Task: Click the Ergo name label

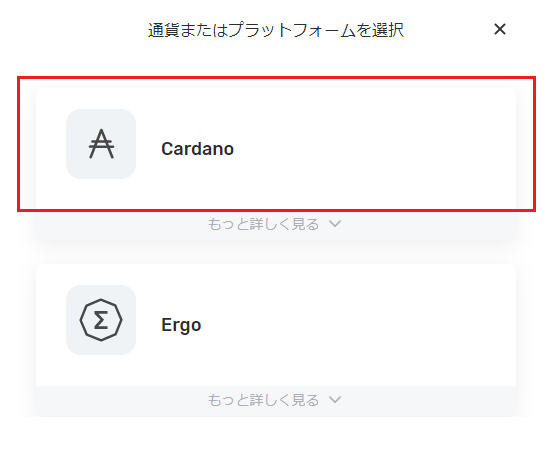Action: [181, 325]
